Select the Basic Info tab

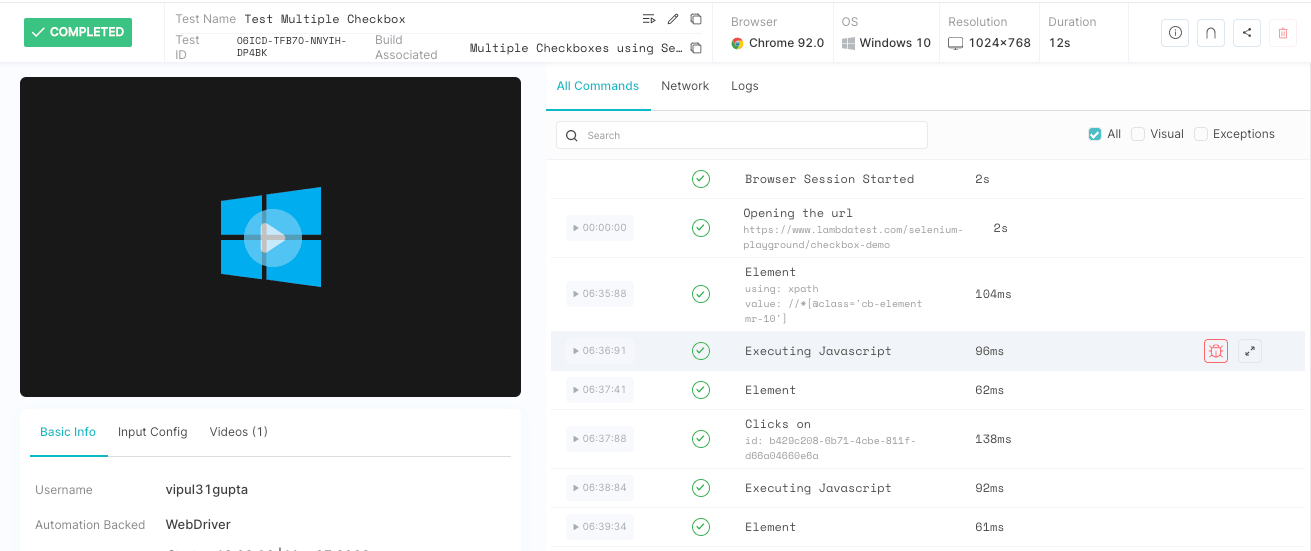(x=68, y=432)
